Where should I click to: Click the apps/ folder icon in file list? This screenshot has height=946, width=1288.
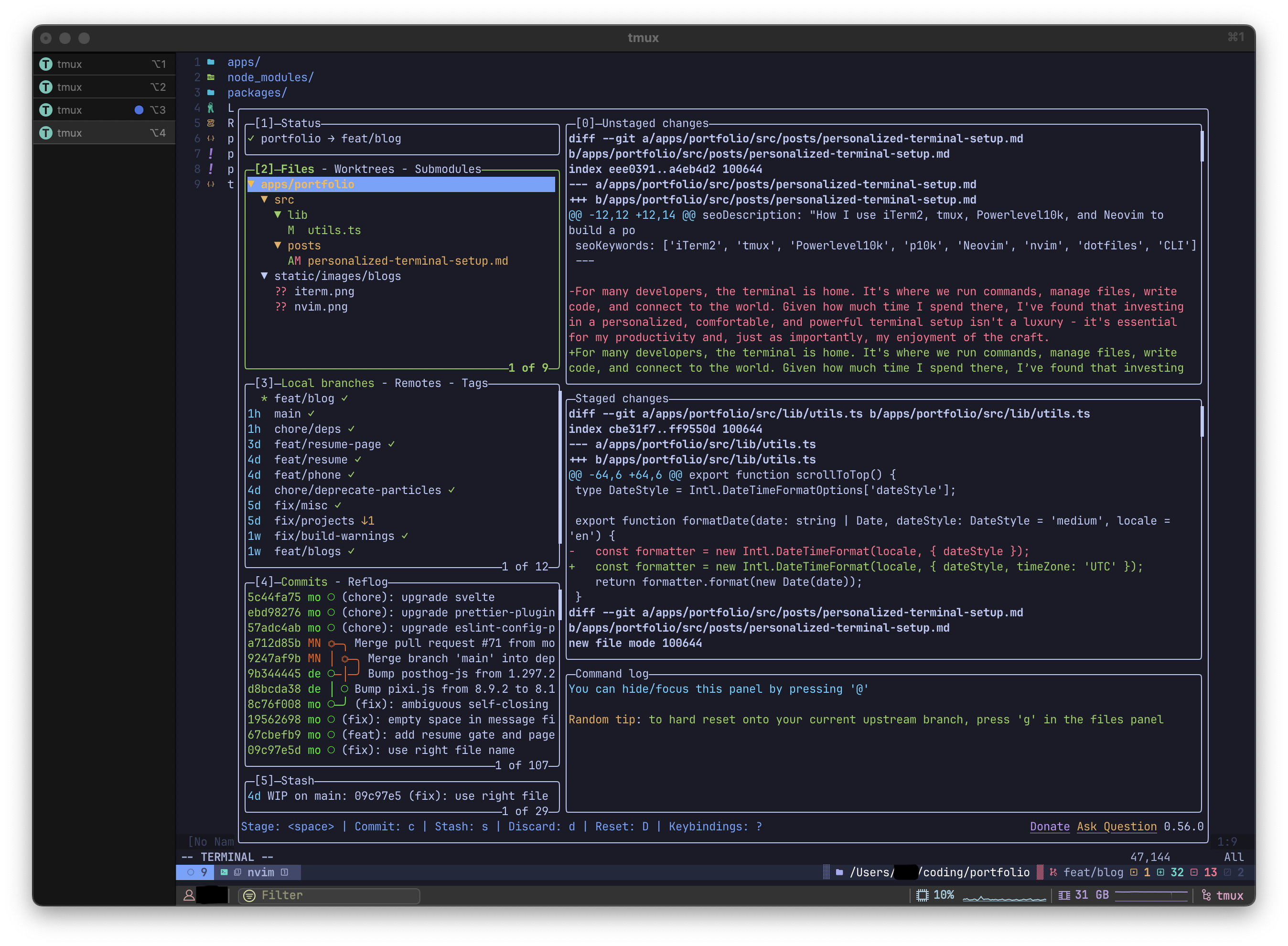[x=211, y=62]
